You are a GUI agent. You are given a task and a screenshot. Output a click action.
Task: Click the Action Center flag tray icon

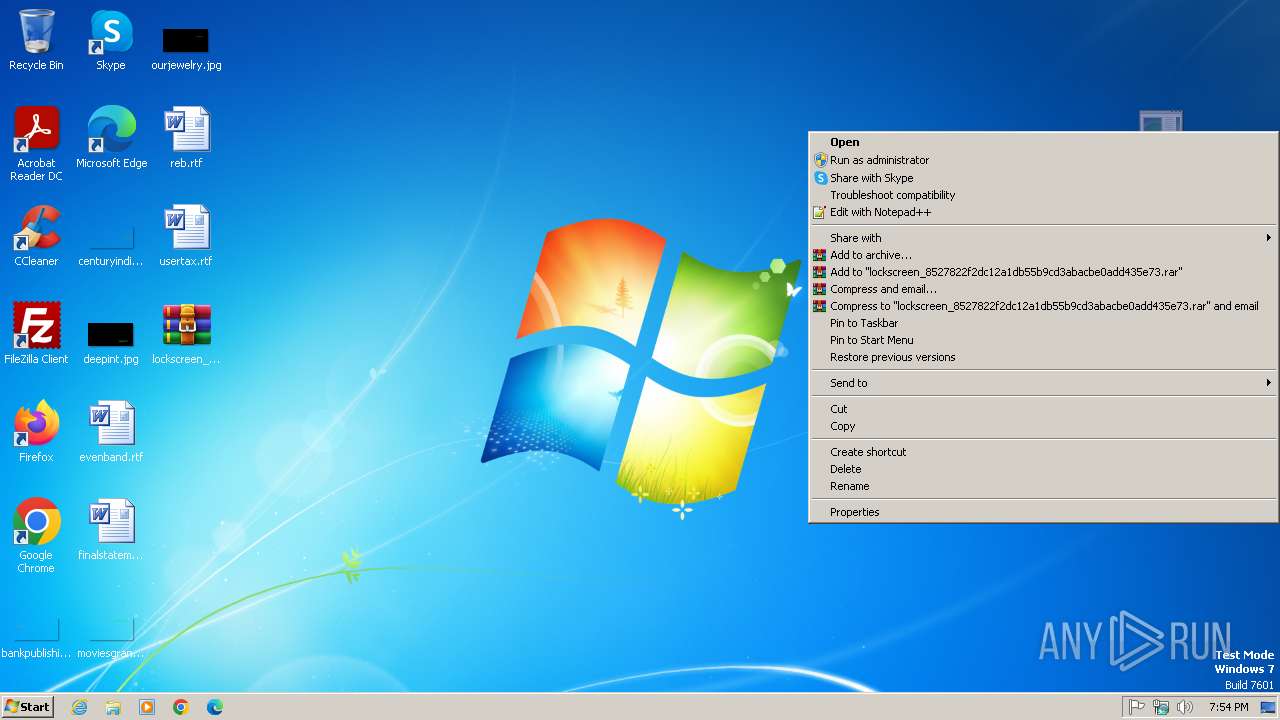tap(1137, 707)
